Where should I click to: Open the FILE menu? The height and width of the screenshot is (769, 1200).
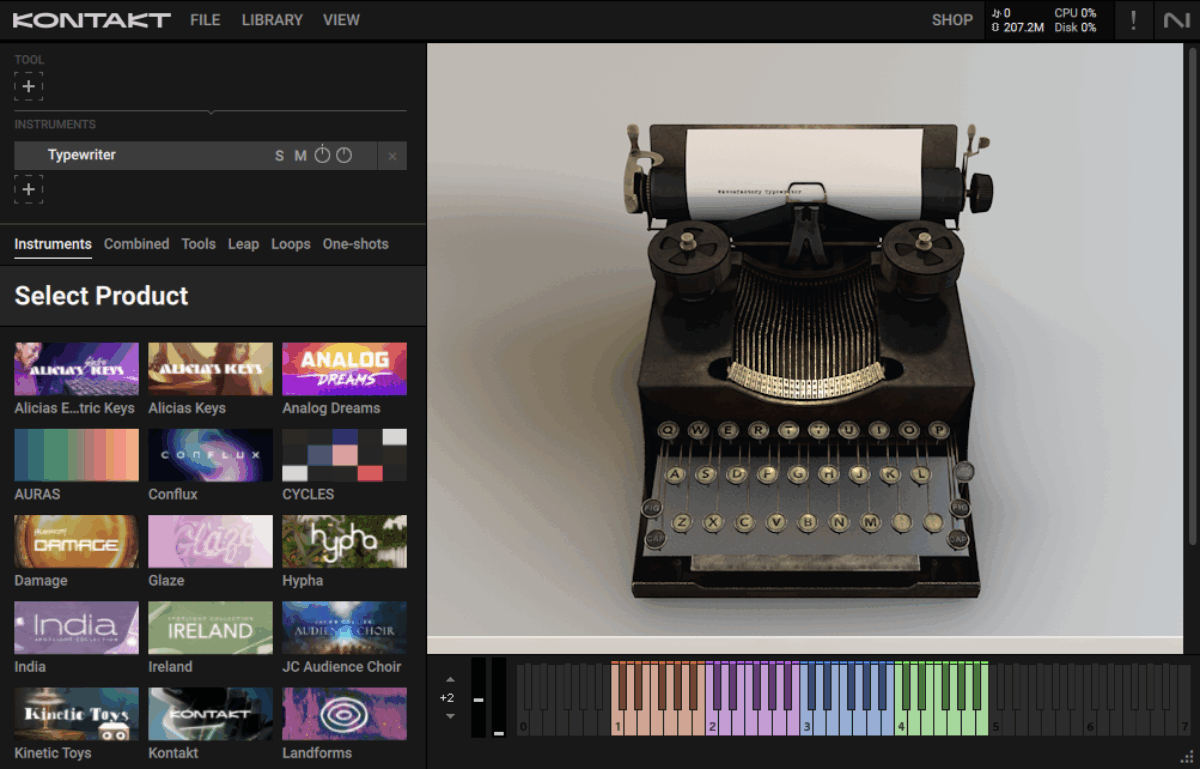[205, 20]
